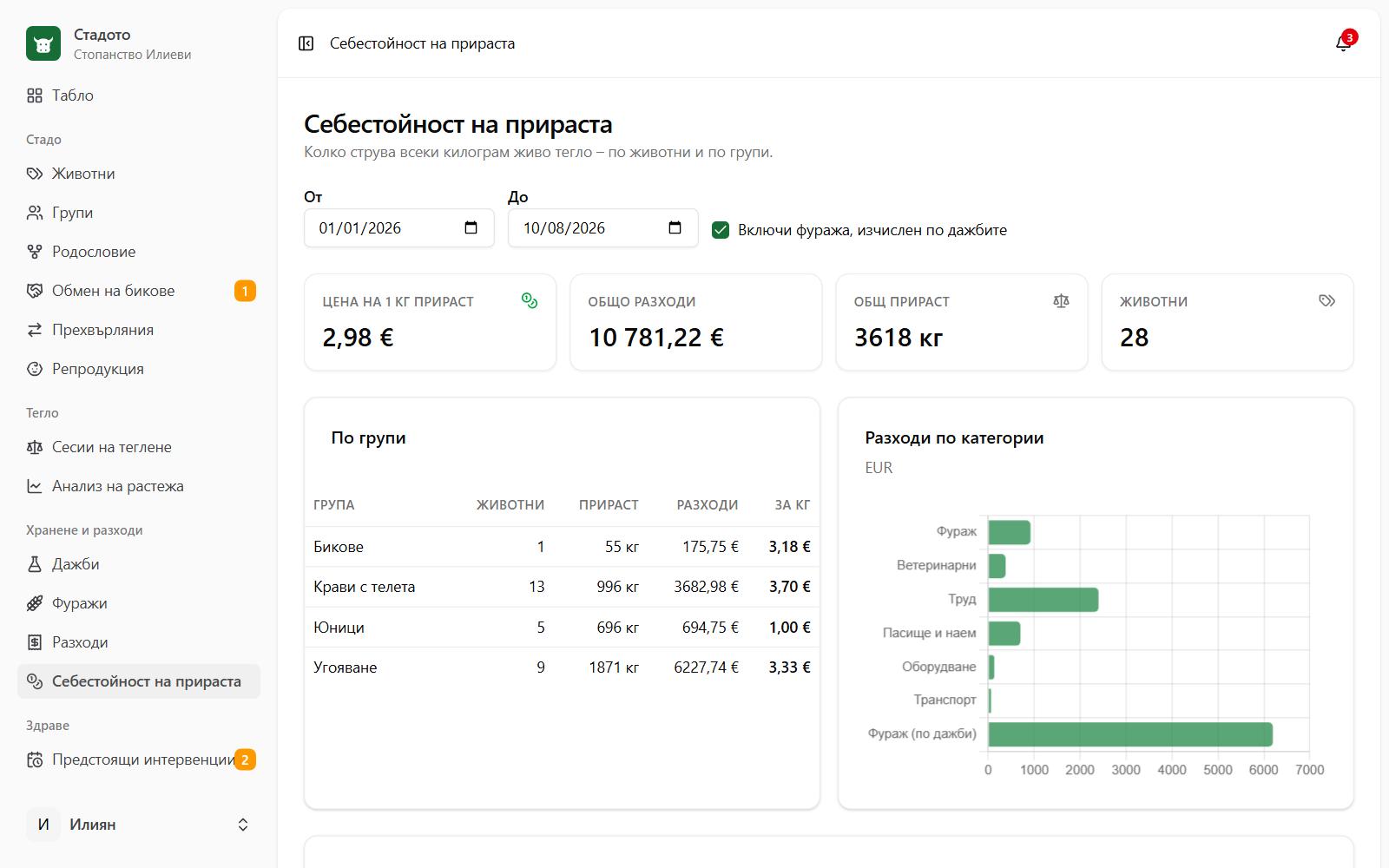Click the Групи people icon

(x=35, y=213)
